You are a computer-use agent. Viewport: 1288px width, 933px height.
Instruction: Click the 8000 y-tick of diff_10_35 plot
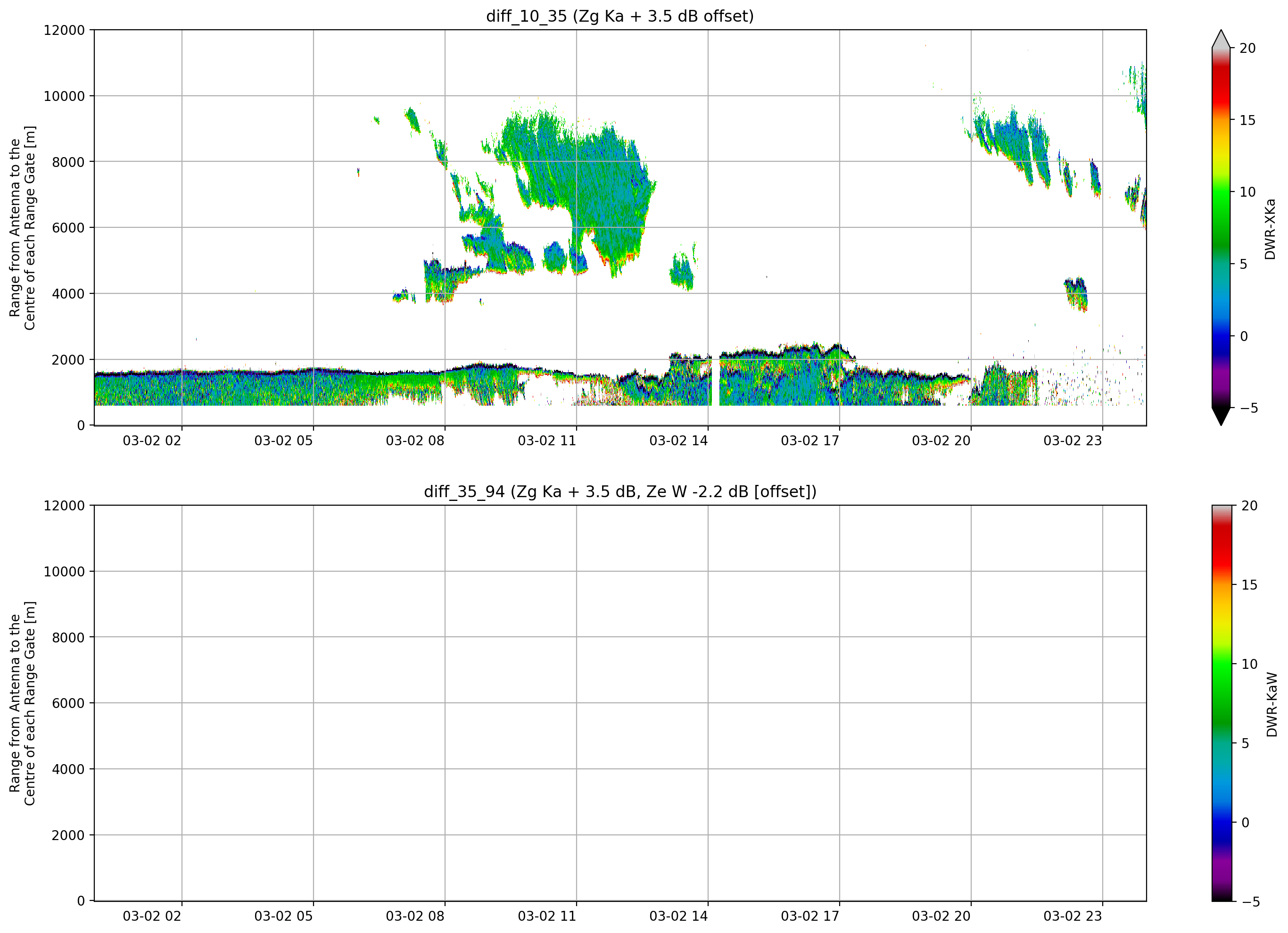pos(68,162)
